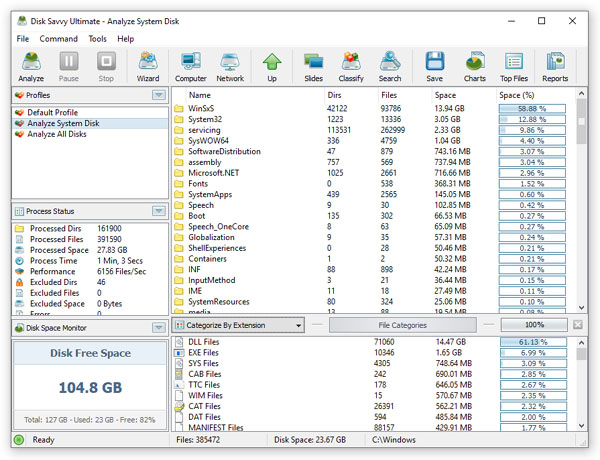Click the Pause toolbar icon
The height and width of the screenshot is (460, 600).
pos(69,67)
